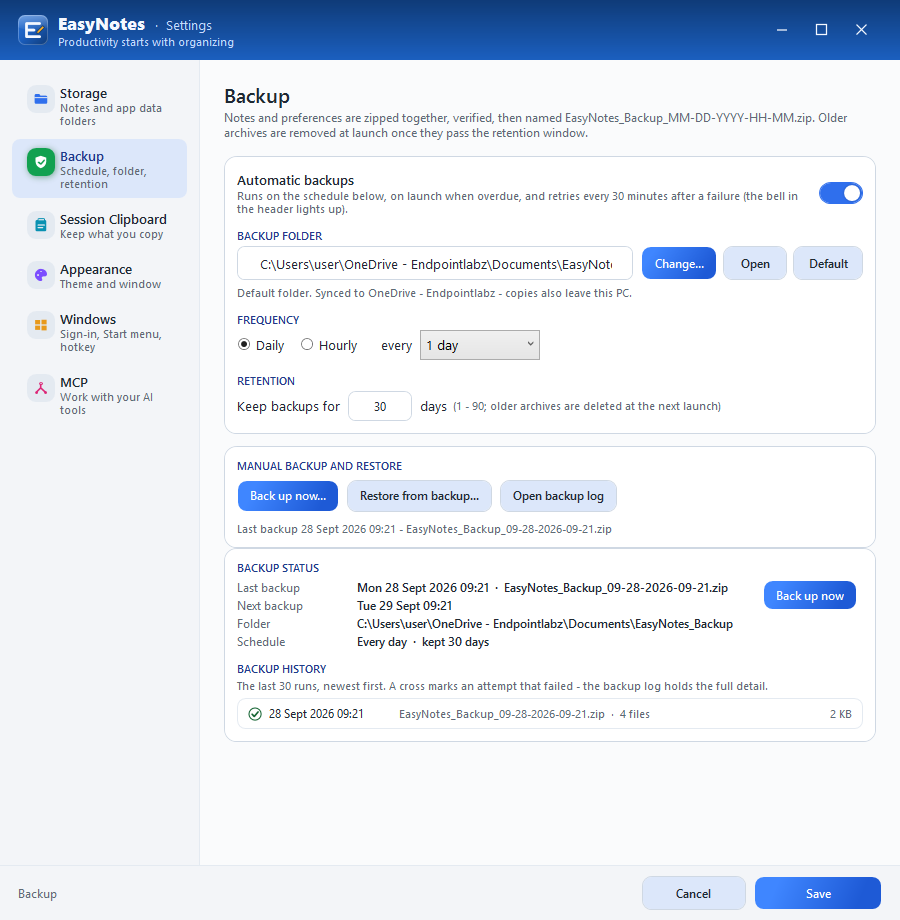Select the green shield Backup icon

coord(40,162)
